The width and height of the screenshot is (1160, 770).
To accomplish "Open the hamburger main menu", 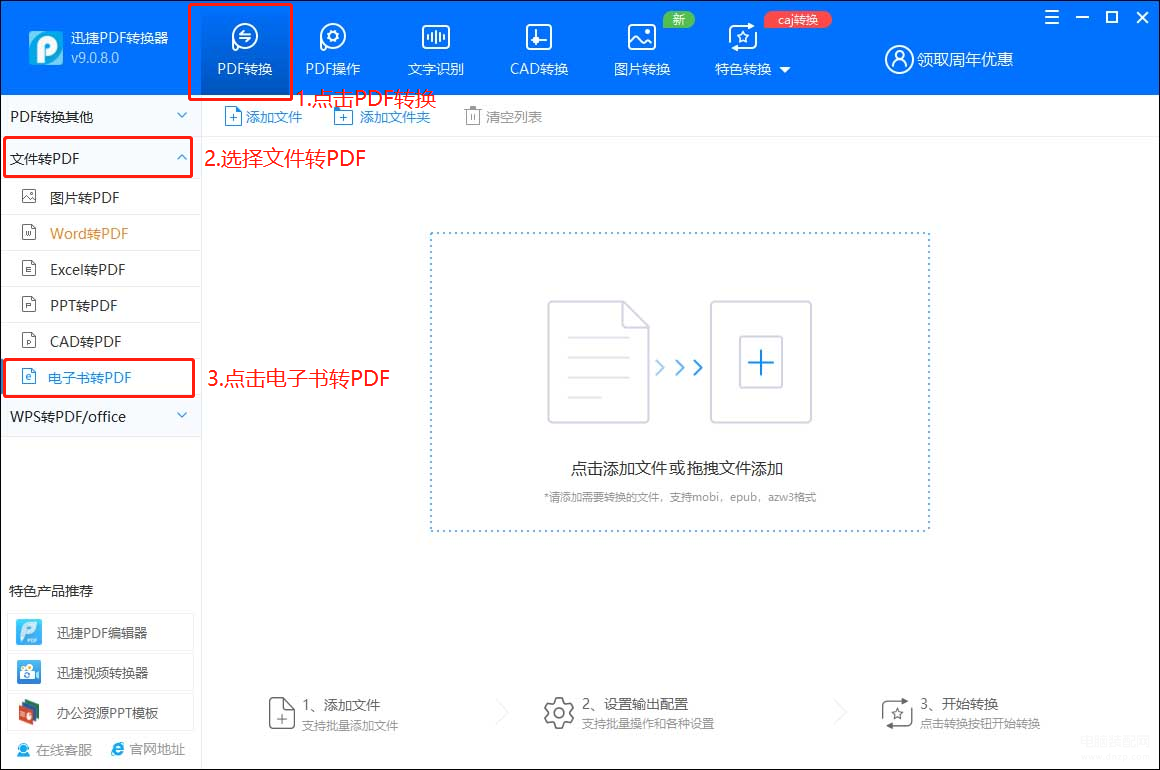I will click(1051, 17).
